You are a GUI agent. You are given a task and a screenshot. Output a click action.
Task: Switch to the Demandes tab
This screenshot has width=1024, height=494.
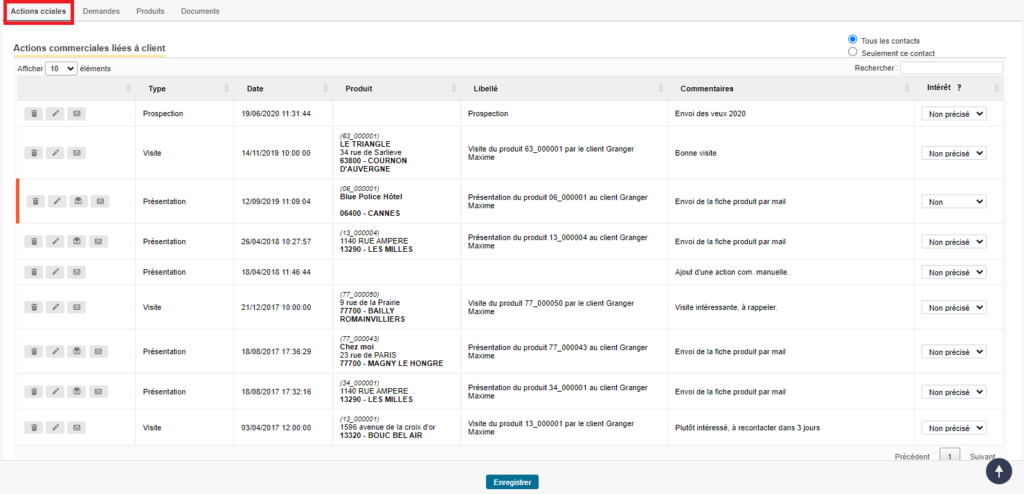101,11
